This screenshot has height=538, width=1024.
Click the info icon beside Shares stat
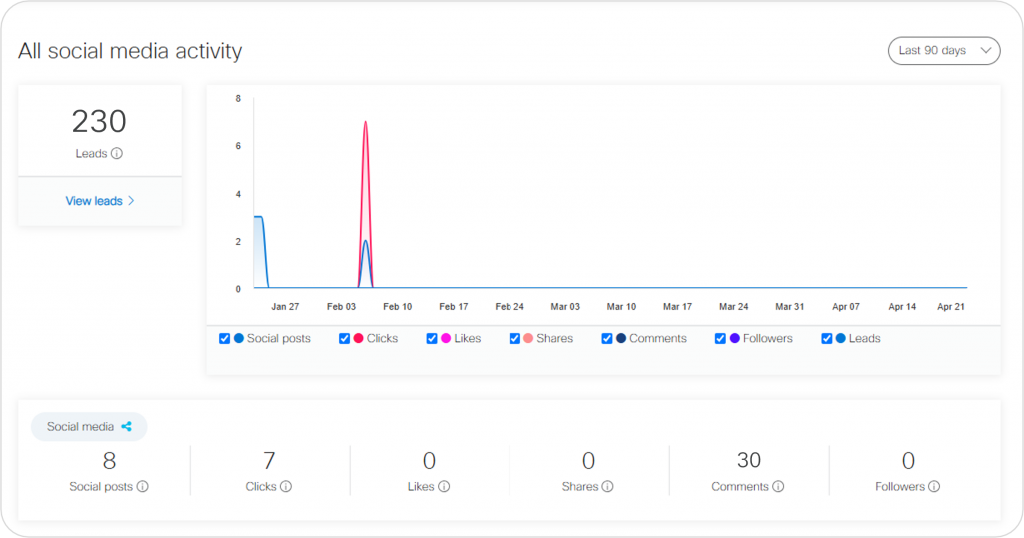(607, 487)
